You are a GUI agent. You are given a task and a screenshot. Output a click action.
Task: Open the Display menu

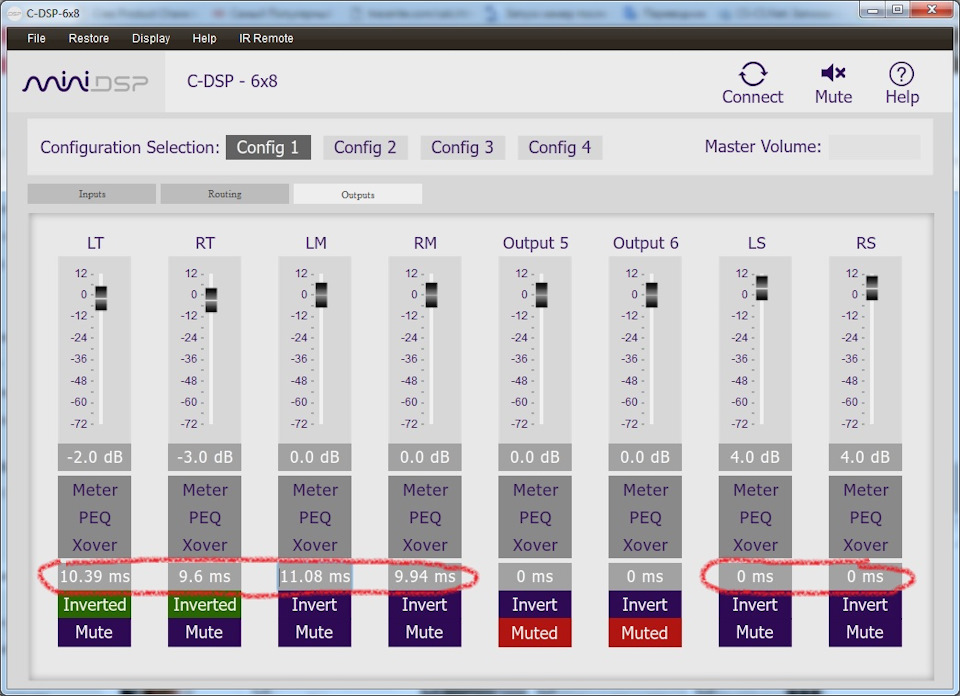[151, 38]
